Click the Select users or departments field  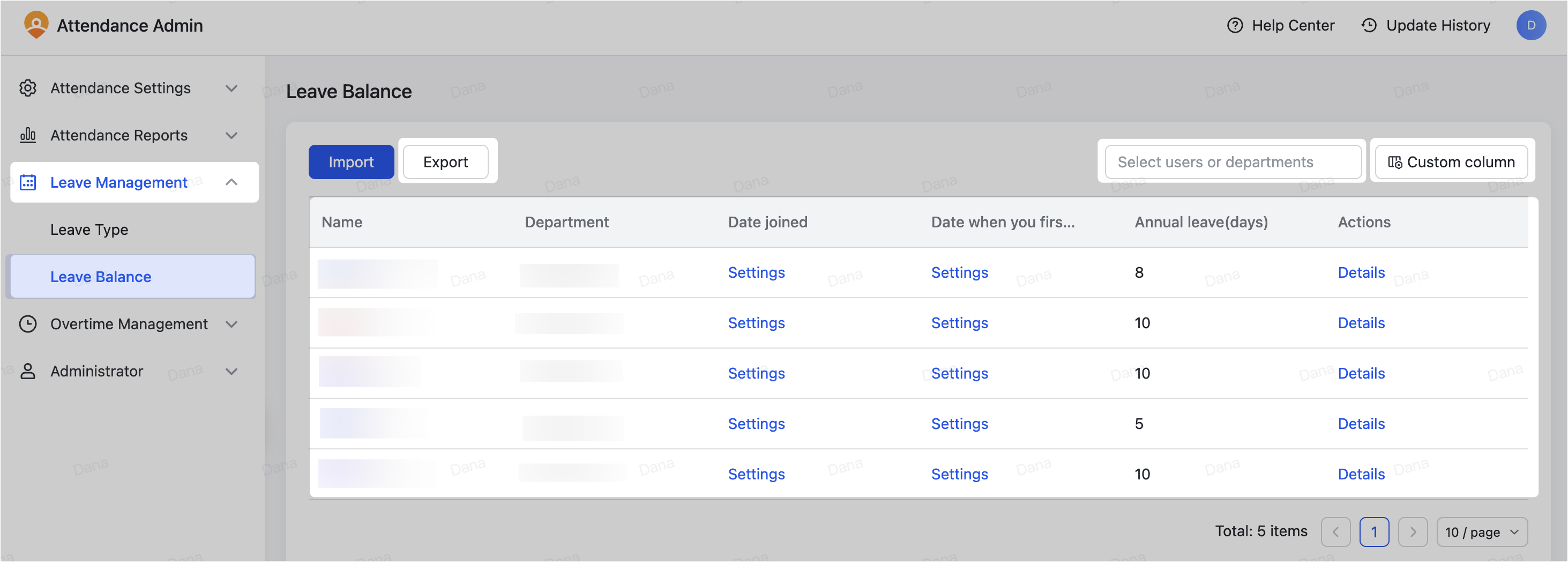[1233, 162]
